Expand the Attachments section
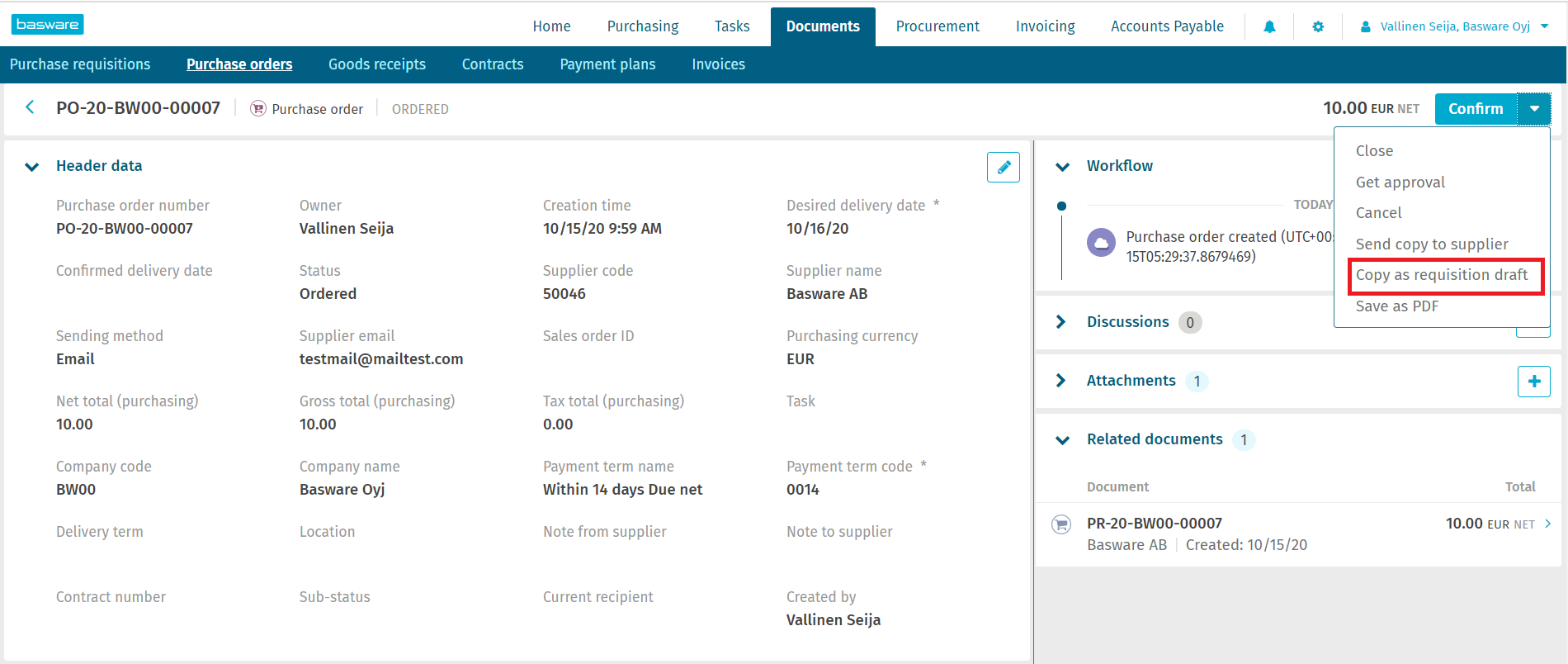This screenshot has width=1568, height=664. [x=1061, y=381]
